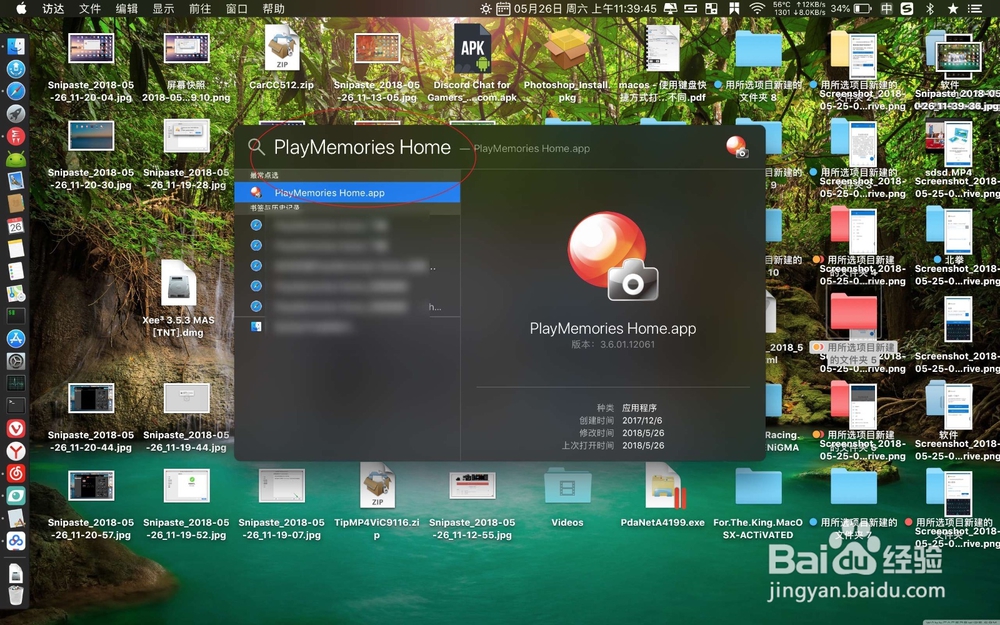Select Snipaste_2018-05-26_11-20-04.jpg thumbnail
The image size is (1000, 625).
pos(91,48)
